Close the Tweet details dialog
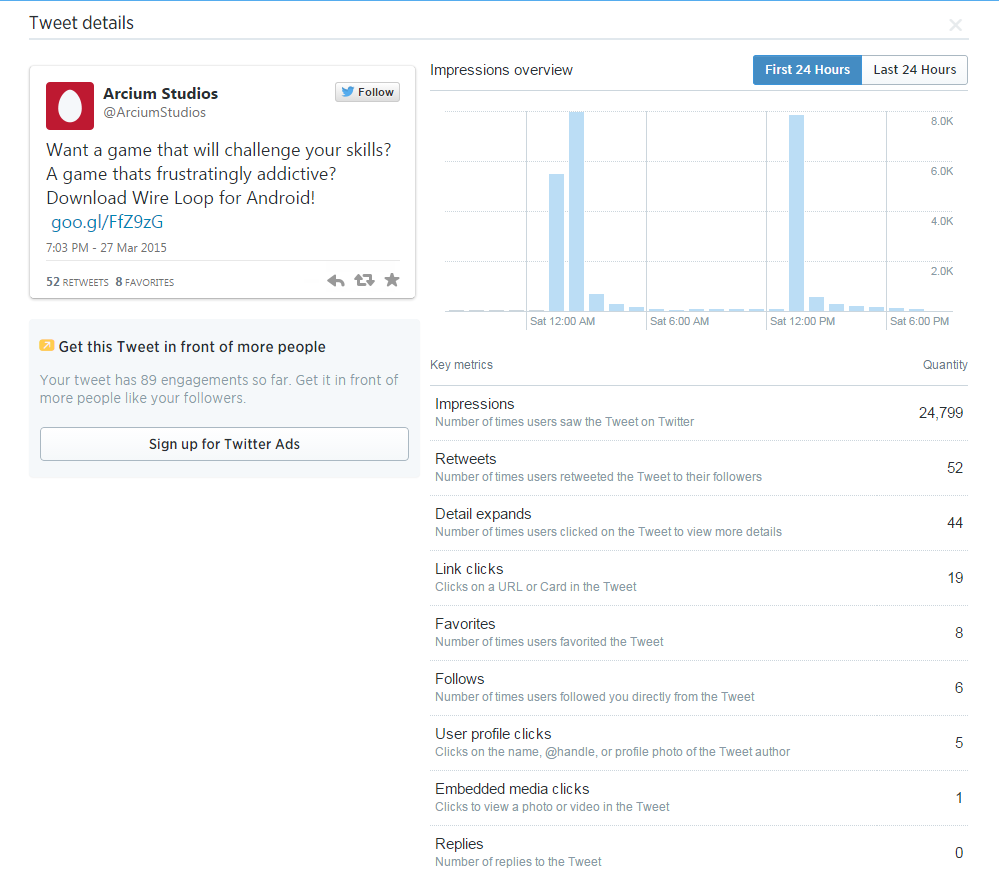 955,25
